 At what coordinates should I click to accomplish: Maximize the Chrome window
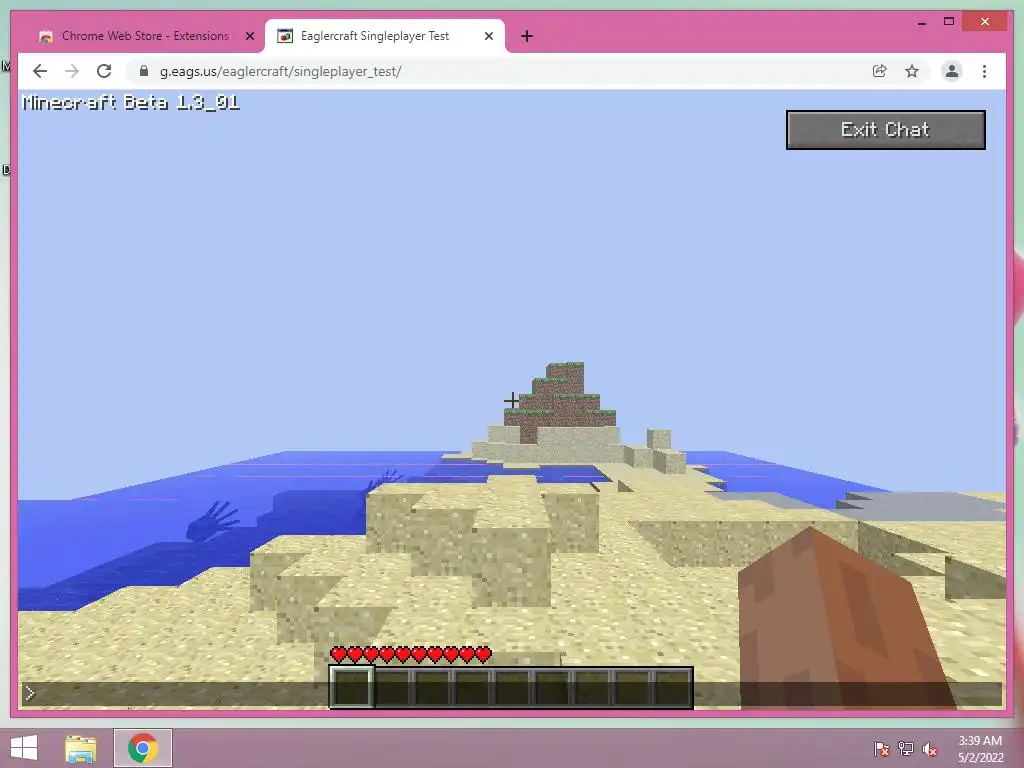click(949, 22)
